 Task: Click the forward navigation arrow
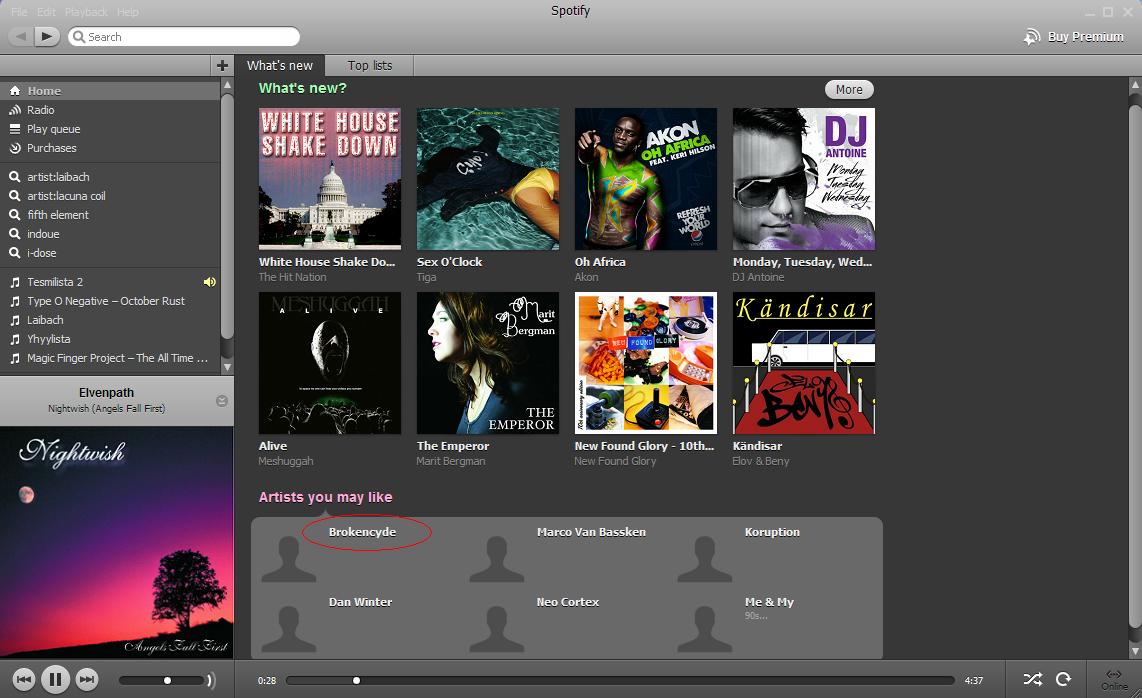pos(47,37)
